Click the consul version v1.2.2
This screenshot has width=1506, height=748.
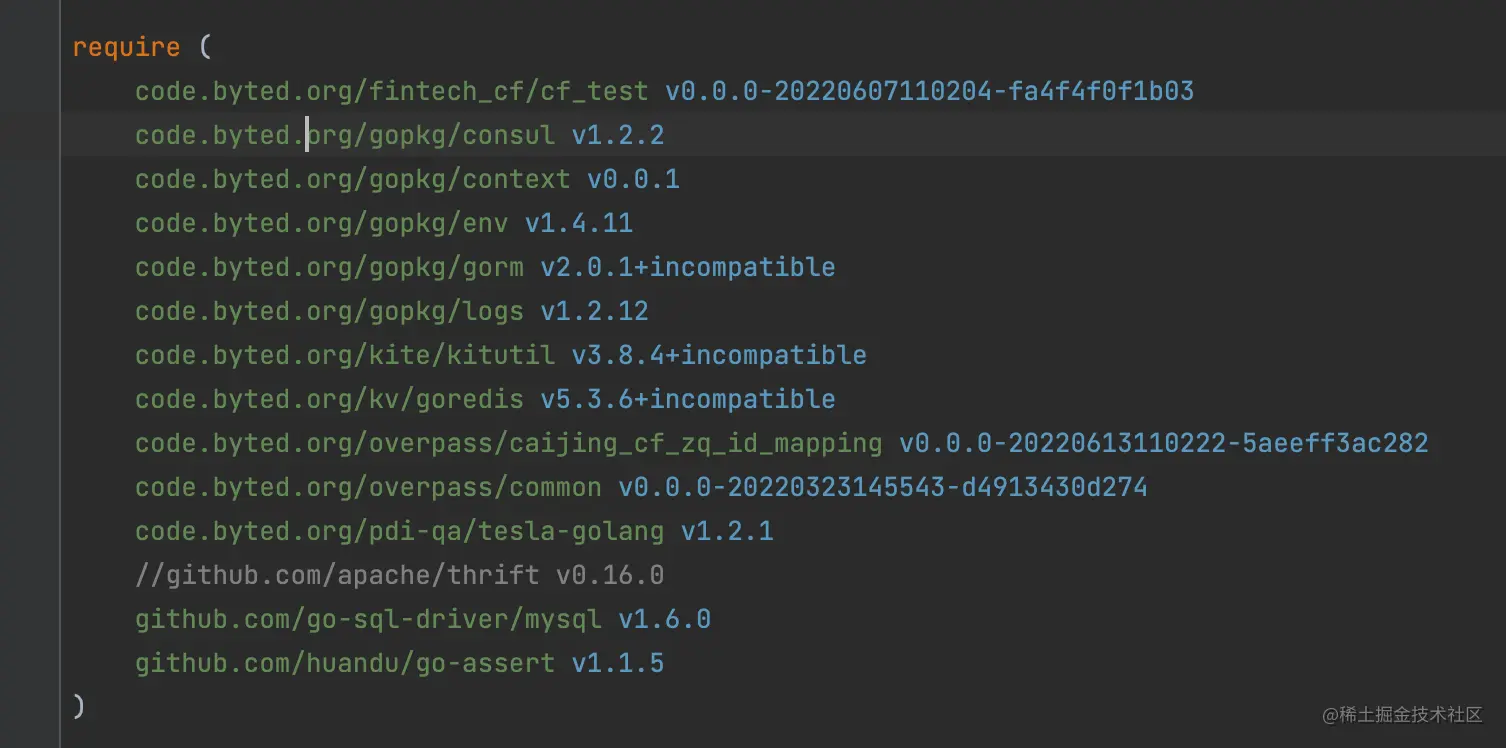tap(618, 135)
